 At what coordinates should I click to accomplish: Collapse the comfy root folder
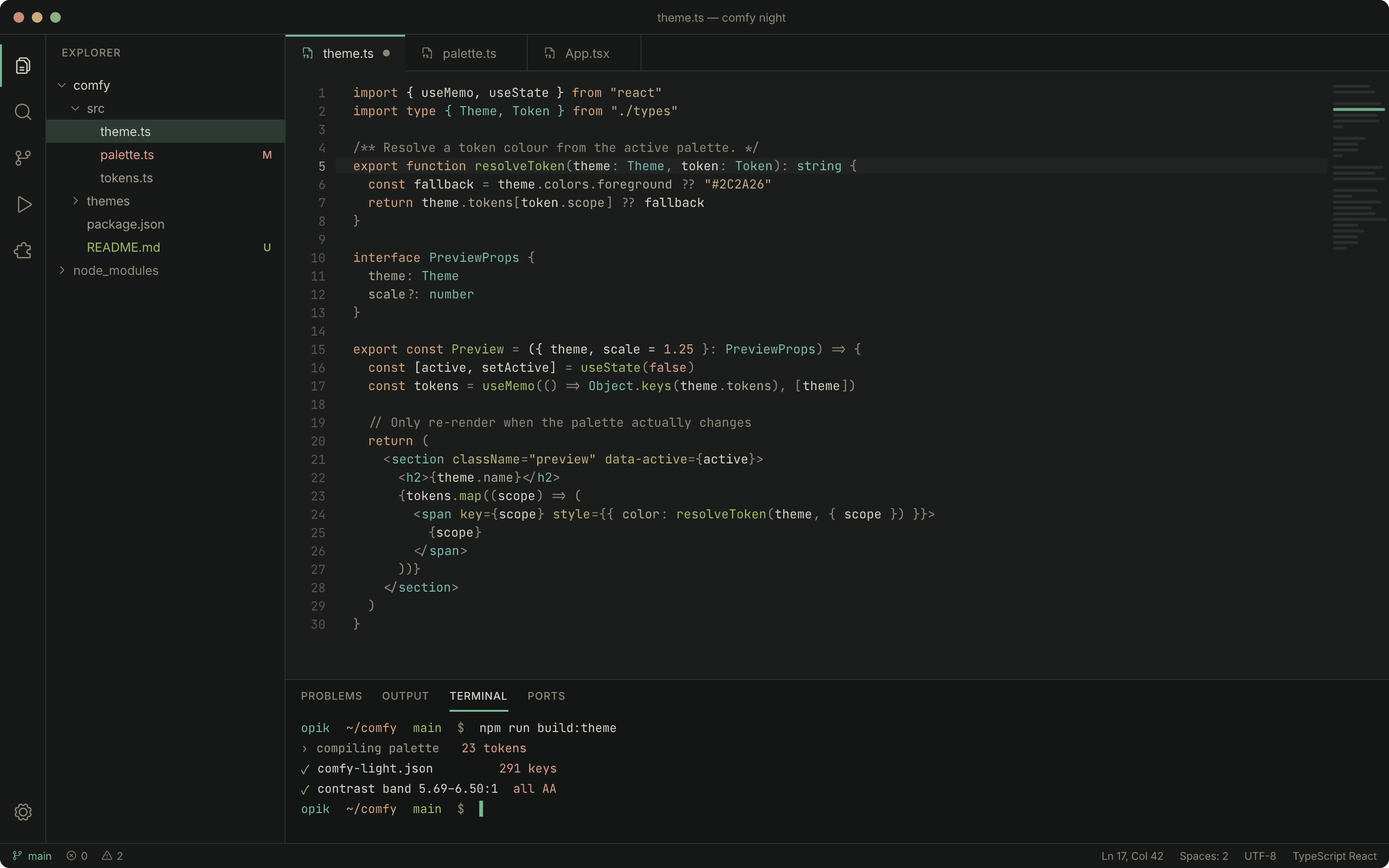click(x=62, y=85)
